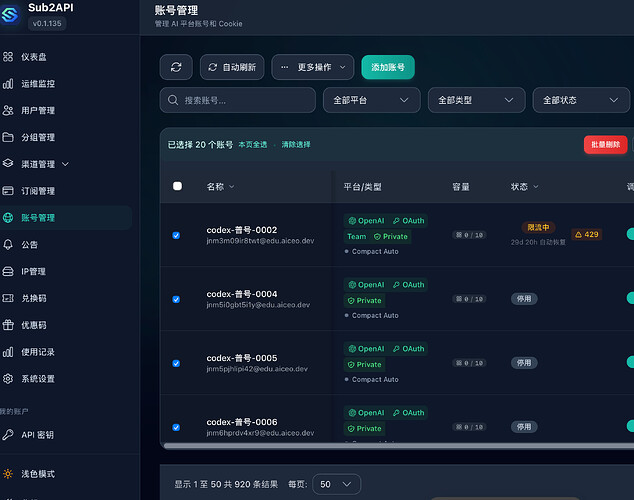Toggle the schedule switch for codex-普号-0002
This screenshot has height=500, width=634.
point(630,234)
